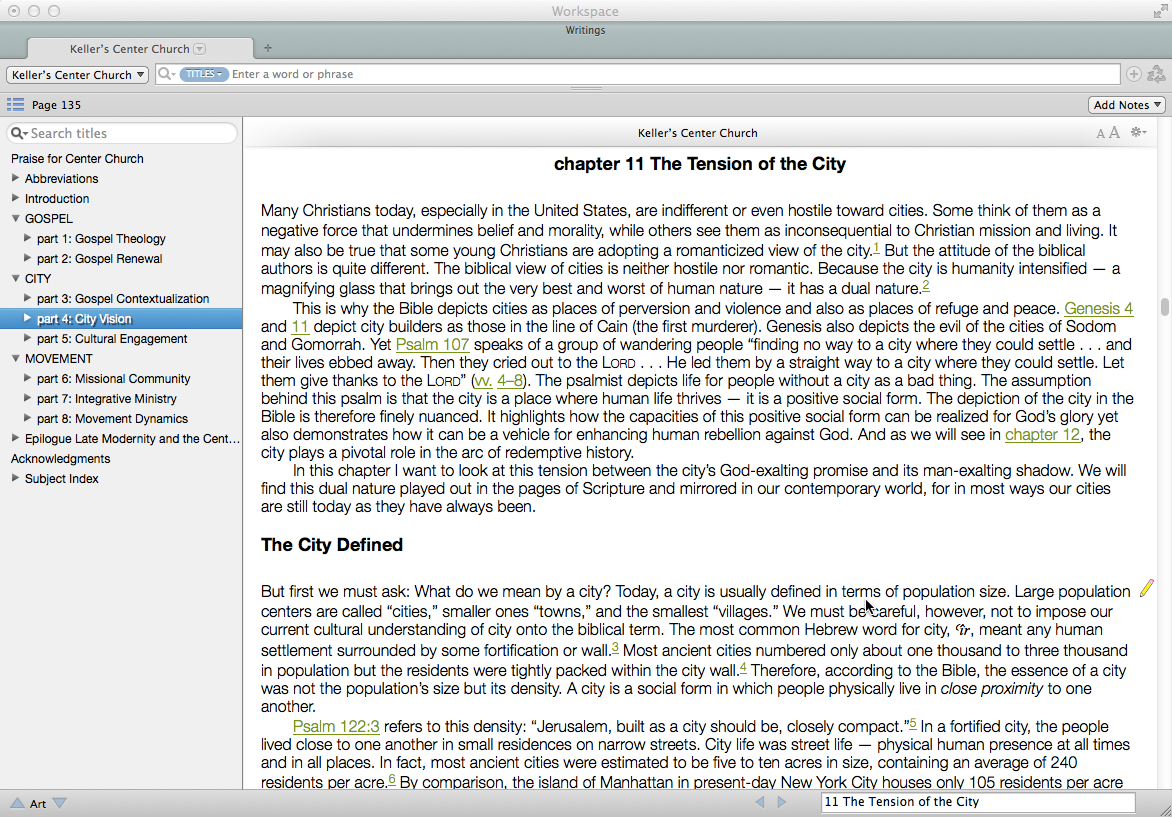Expand part 2: Gospel Renewal
Image resolution: width=1172 pixels, height=817 pixels.
coord(28,258)
